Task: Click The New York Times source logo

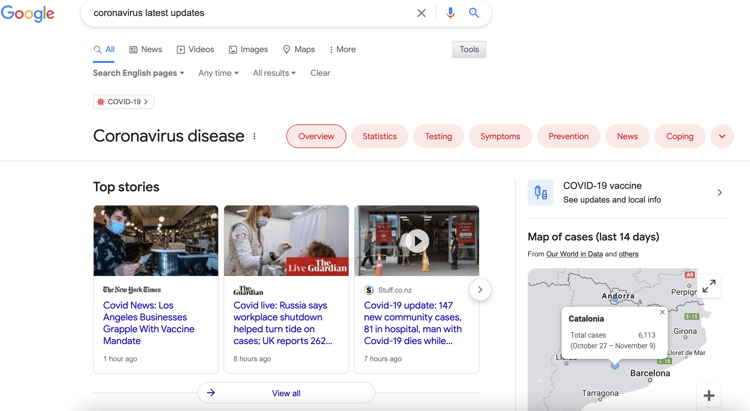Action: (132, 289)
